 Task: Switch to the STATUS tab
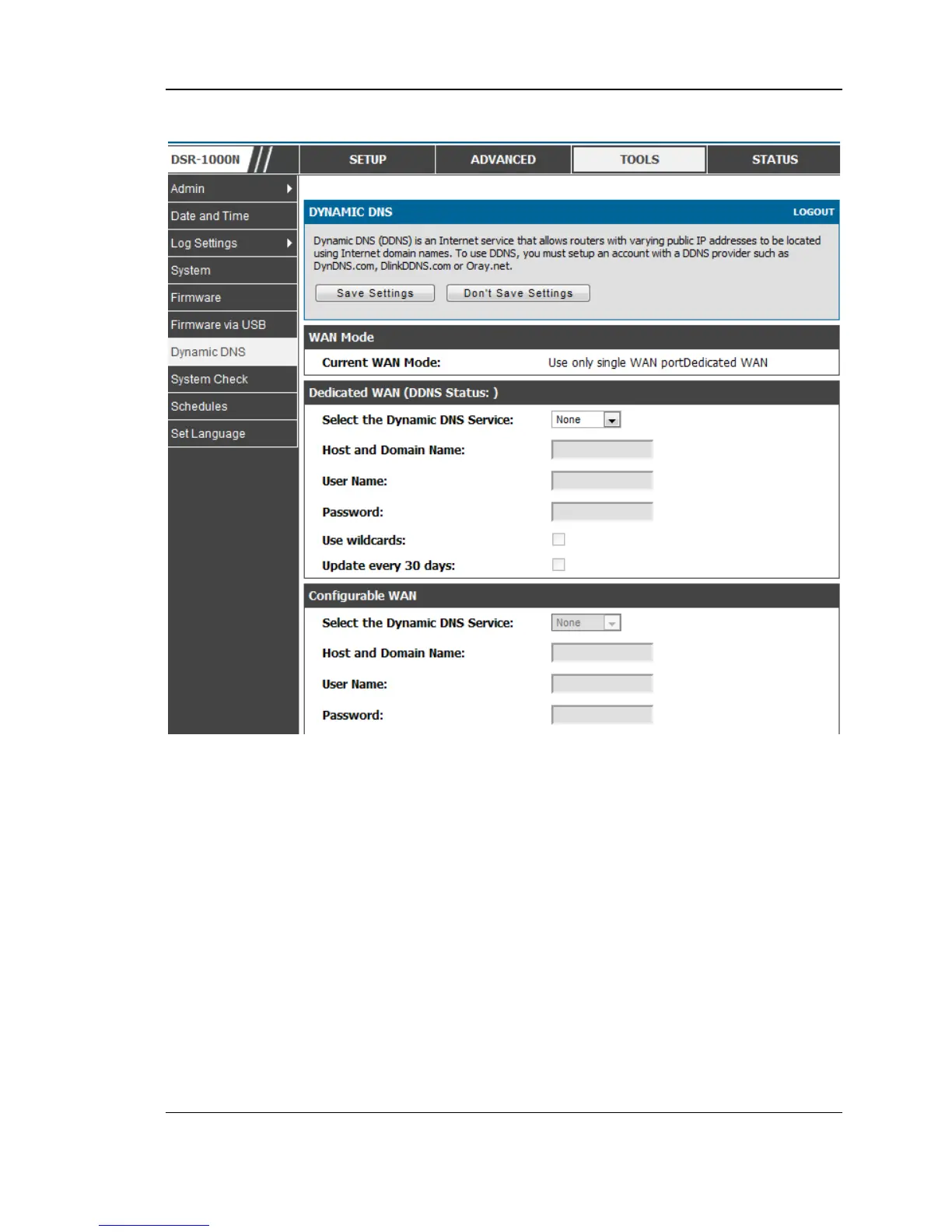coord(775,159)
